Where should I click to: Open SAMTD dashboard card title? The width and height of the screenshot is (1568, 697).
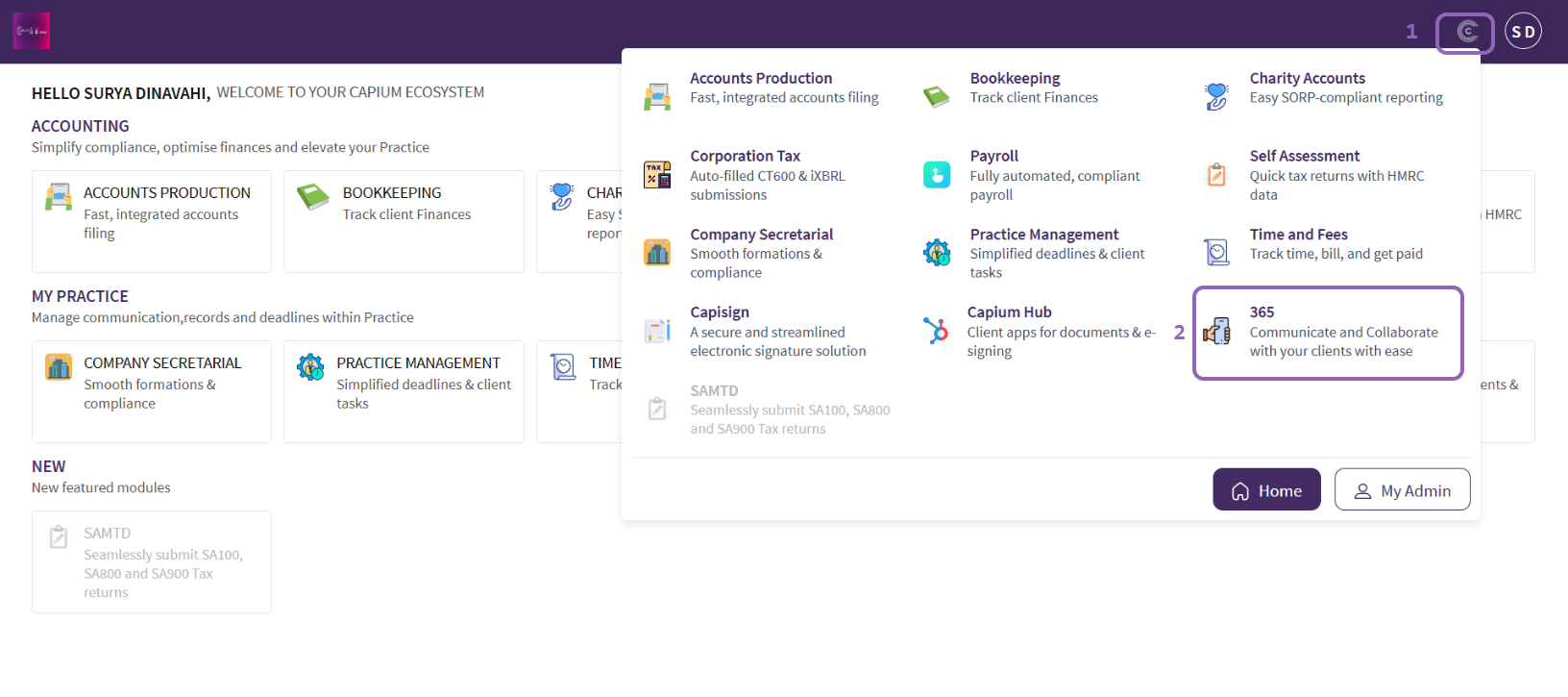point(107,534)
